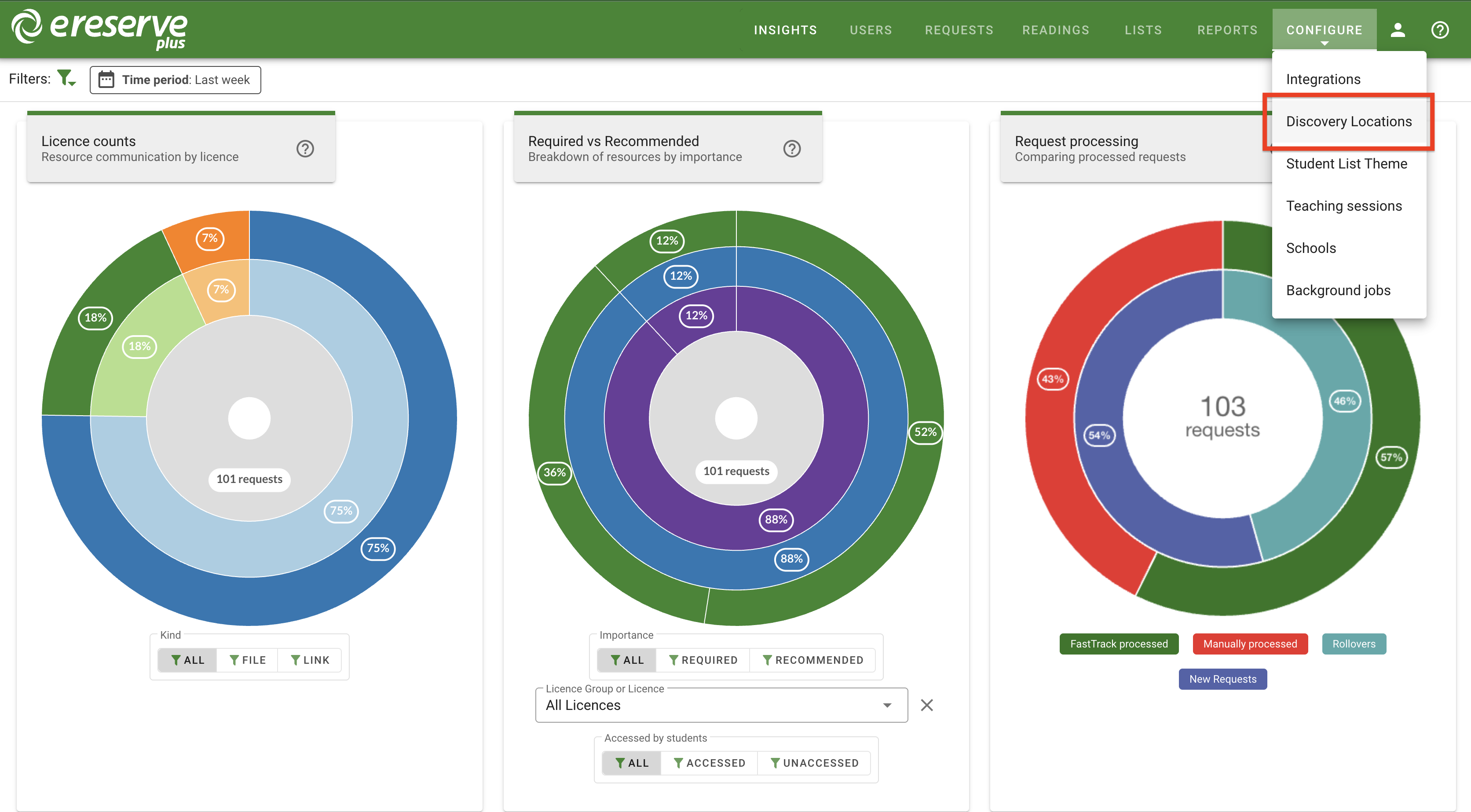The image size is (1471, 812).
Task: Go to the READINGS tab
Action: (1055, 30)
